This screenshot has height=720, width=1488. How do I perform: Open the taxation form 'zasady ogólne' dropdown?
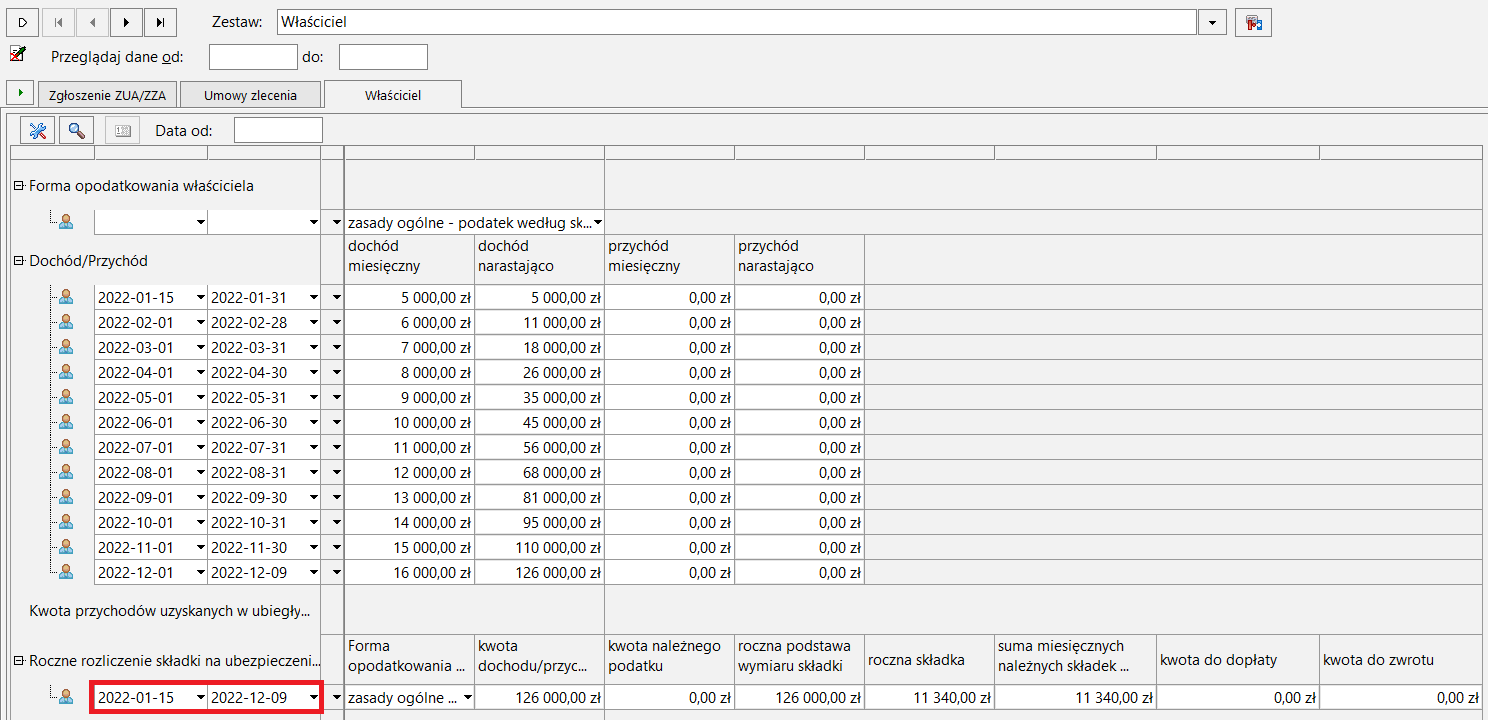point(598,222)
